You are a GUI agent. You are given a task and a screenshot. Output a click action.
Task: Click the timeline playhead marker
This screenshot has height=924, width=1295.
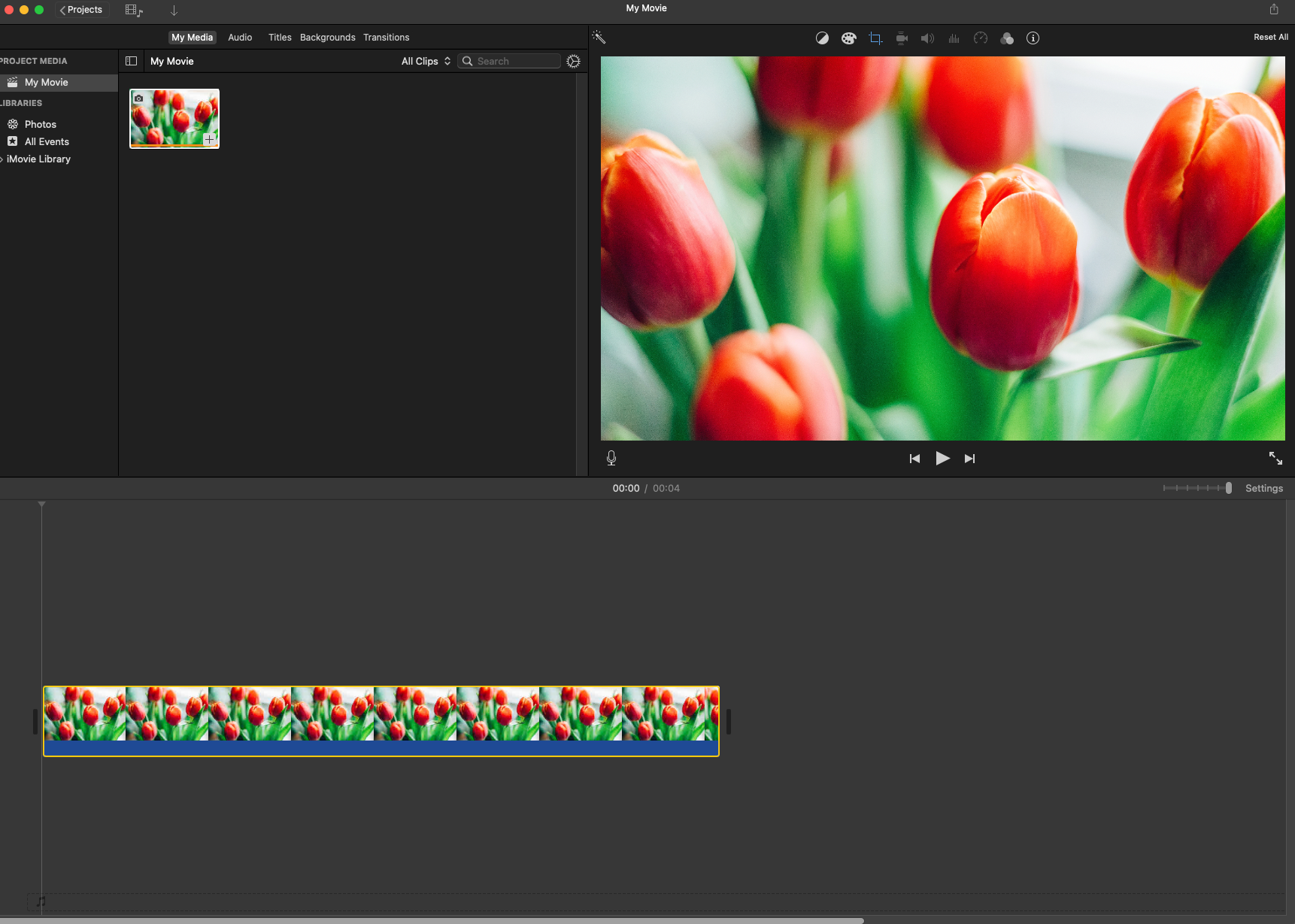coord(41,504)
